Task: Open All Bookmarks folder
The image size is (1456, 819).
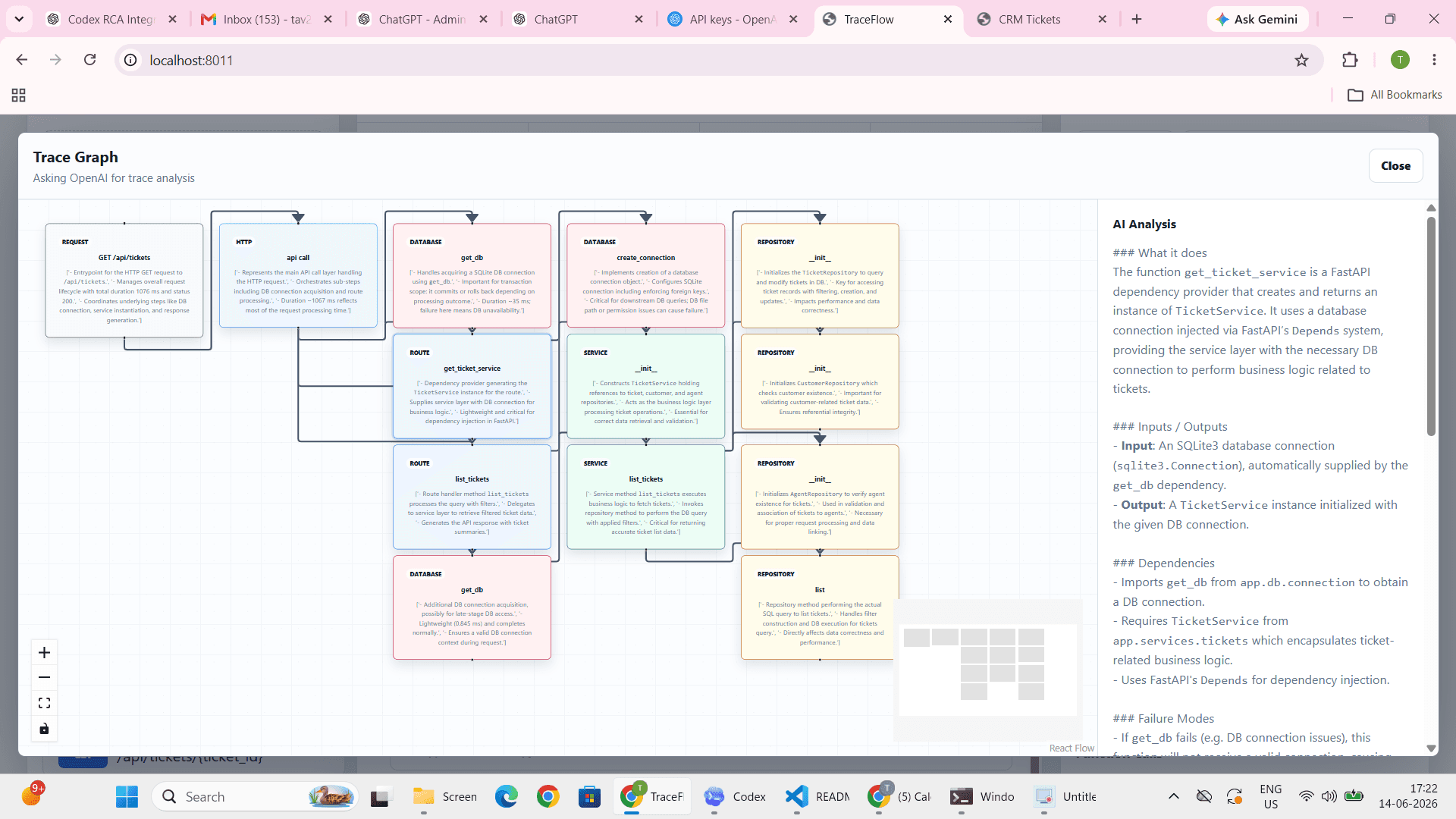Action: tap(1395, 95)
